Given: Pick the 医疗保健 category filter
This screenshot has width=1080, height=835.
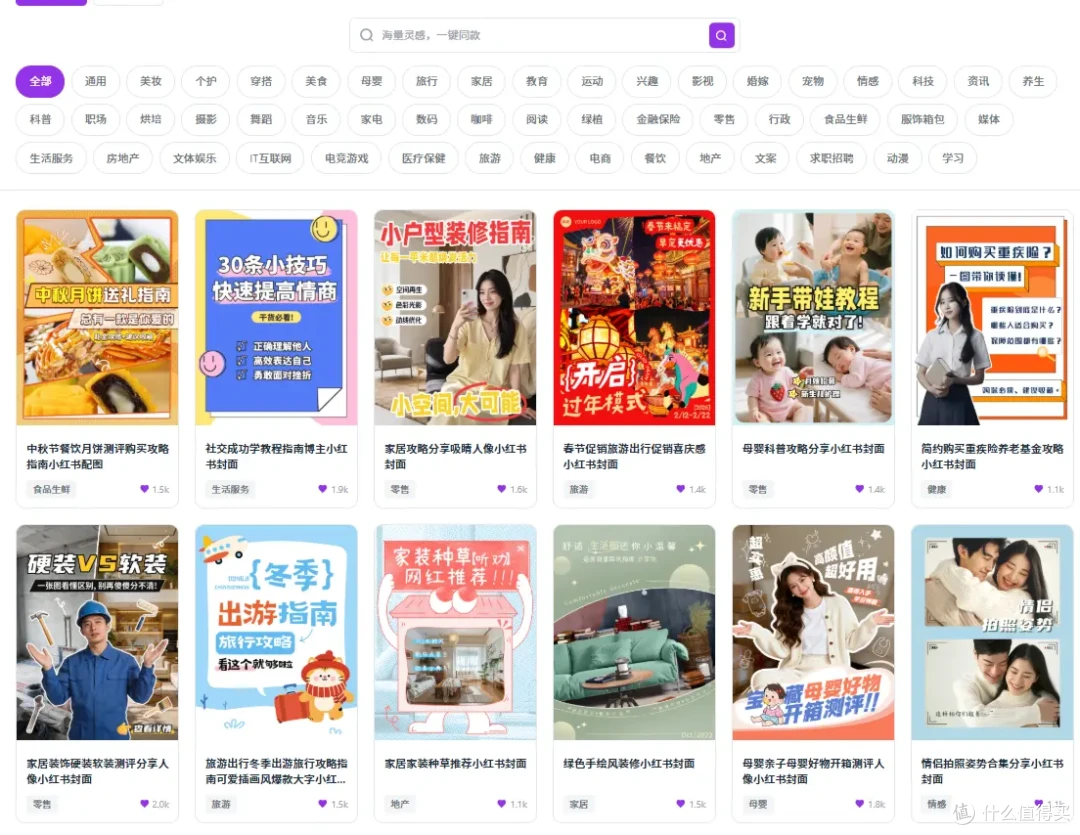Looking at the screenshot, I should 424,158.
